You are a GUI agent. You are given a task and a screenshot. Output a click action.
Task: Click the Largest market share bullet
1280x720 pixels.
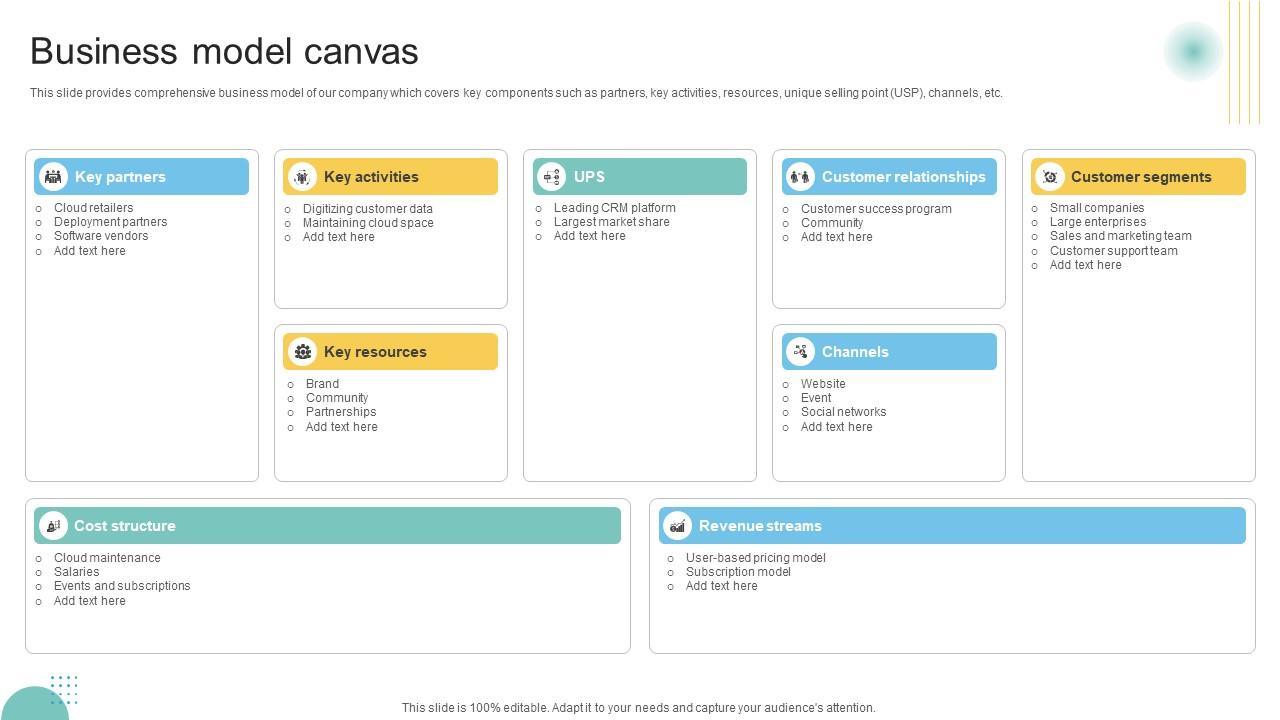612,222
